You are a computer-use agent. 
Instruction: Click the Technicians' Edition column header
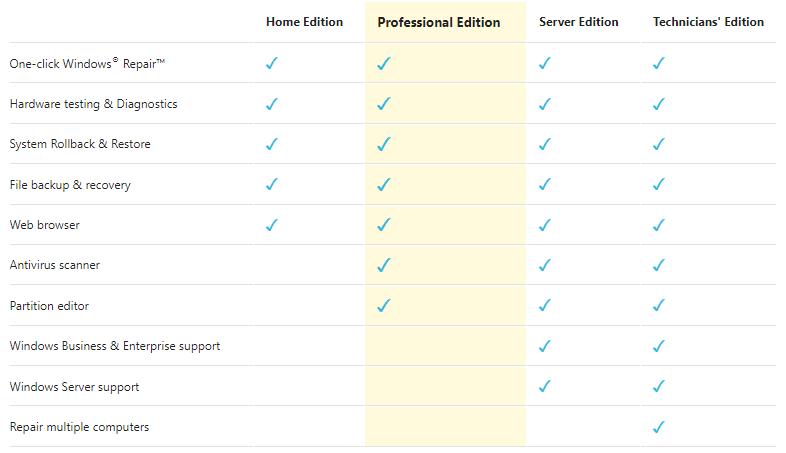pyautogui.click(x=708, y=22)
